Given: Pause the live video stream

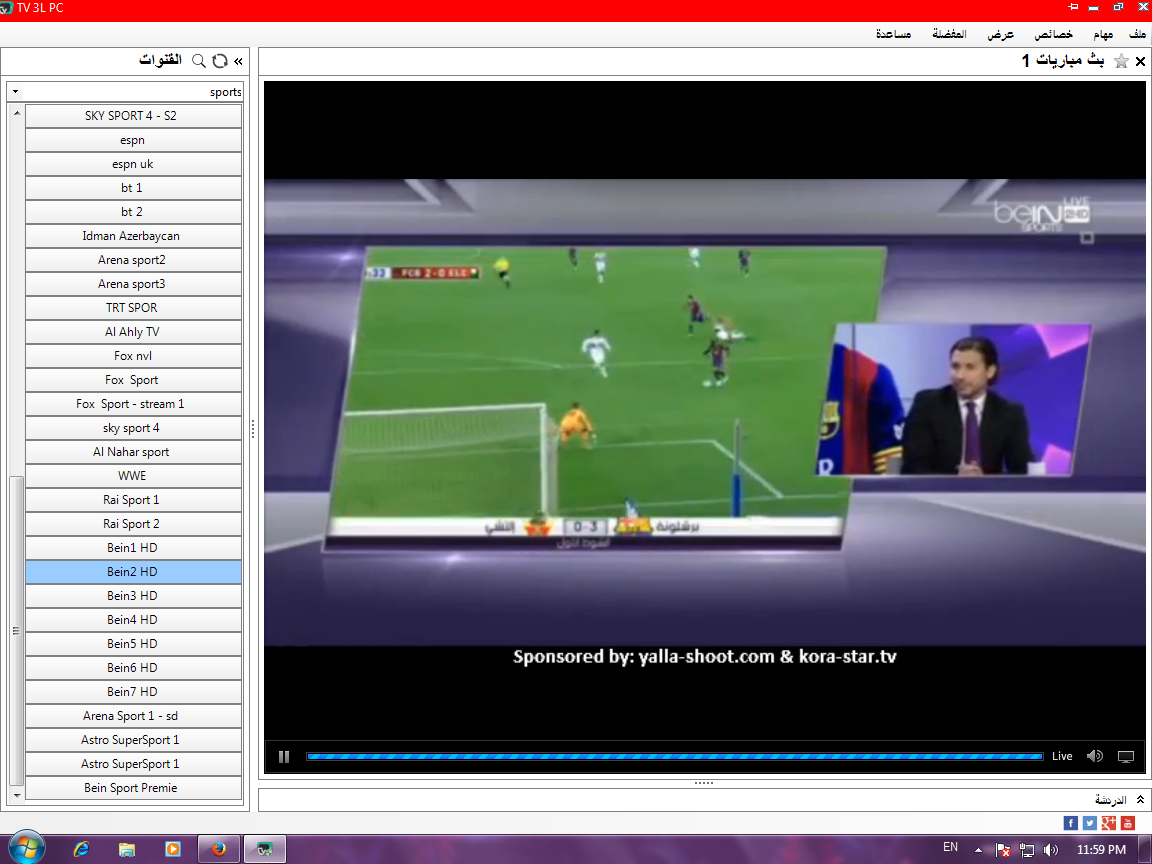Looking at the screenshot, I should [x=284, y=756].
